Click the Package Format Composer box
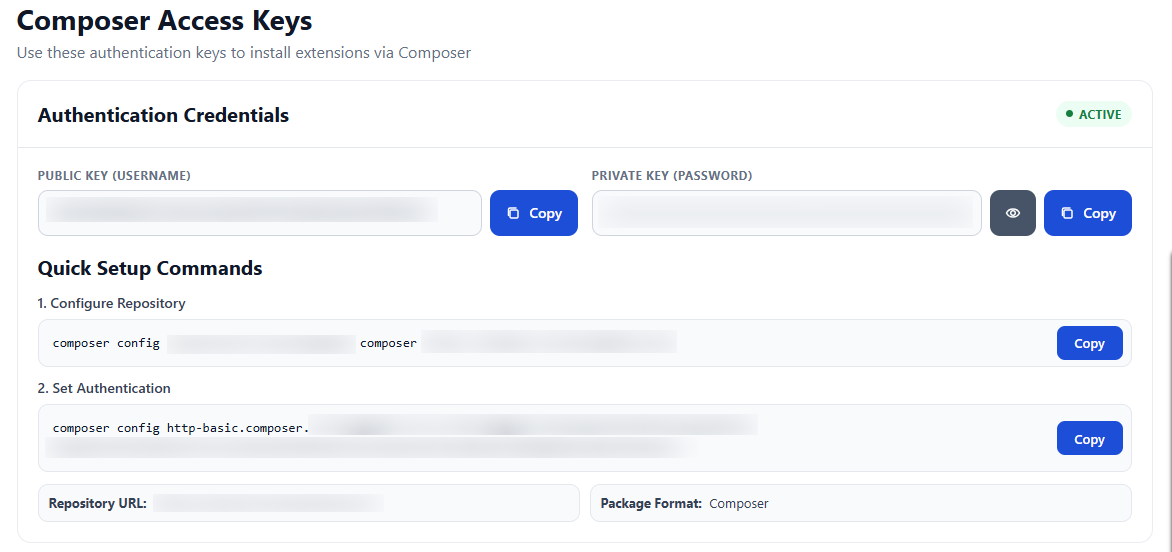This screenshot has height=552, width=1172. click(x=860, y=503)
